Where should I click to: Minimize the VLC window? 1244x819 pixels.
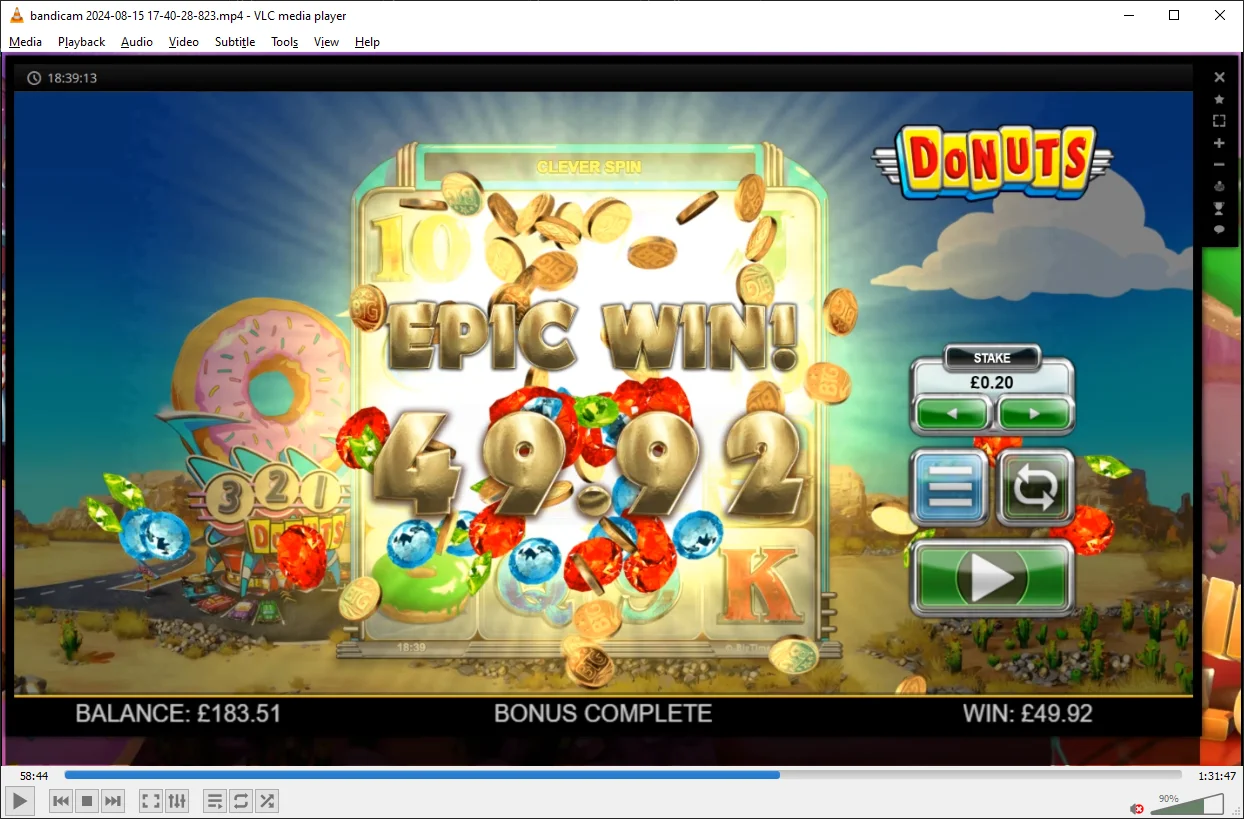coord(1129,15)
